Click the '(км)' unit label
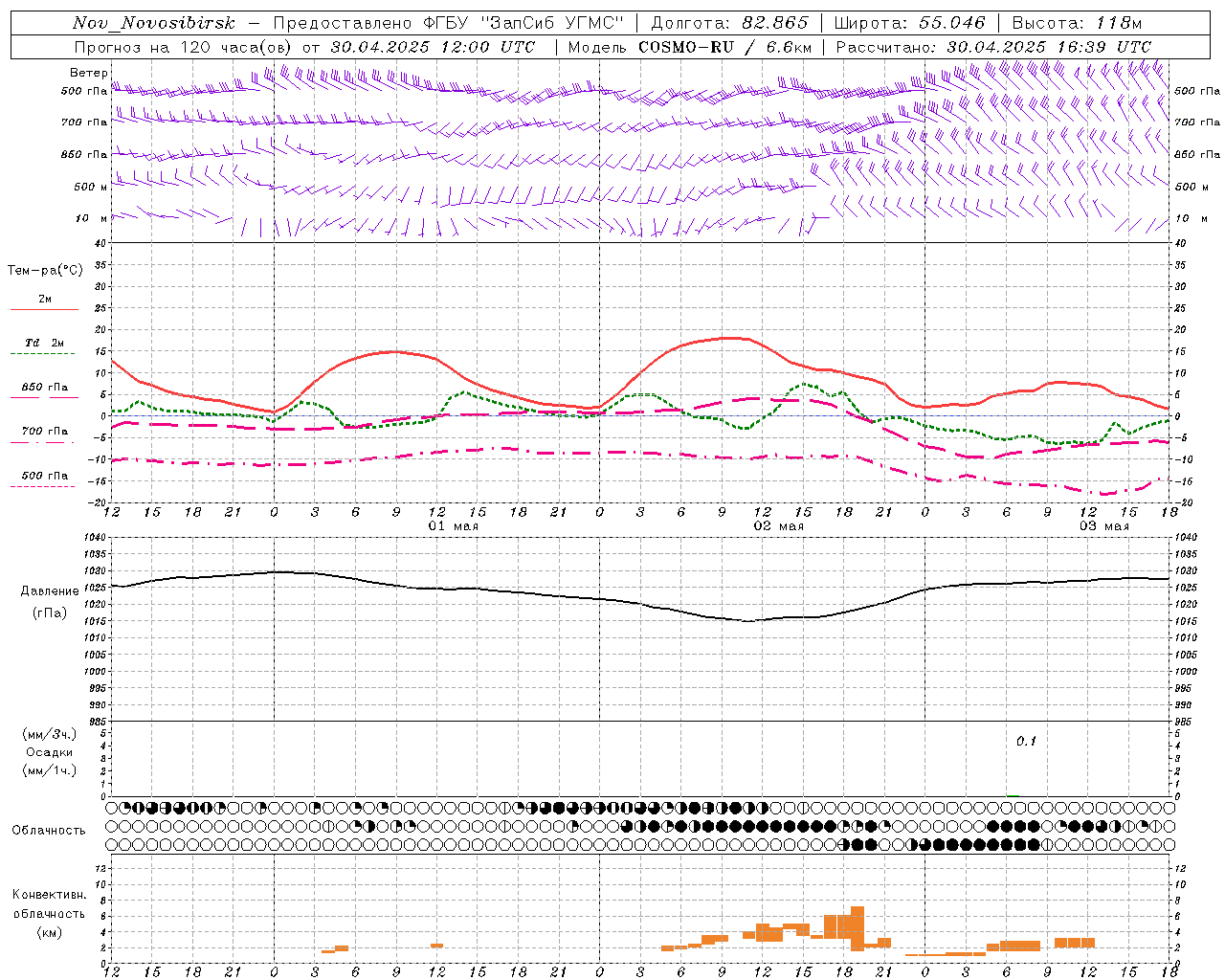Image resolution: width=1225 pixels, height=980 pixels. tap(50, 932)
